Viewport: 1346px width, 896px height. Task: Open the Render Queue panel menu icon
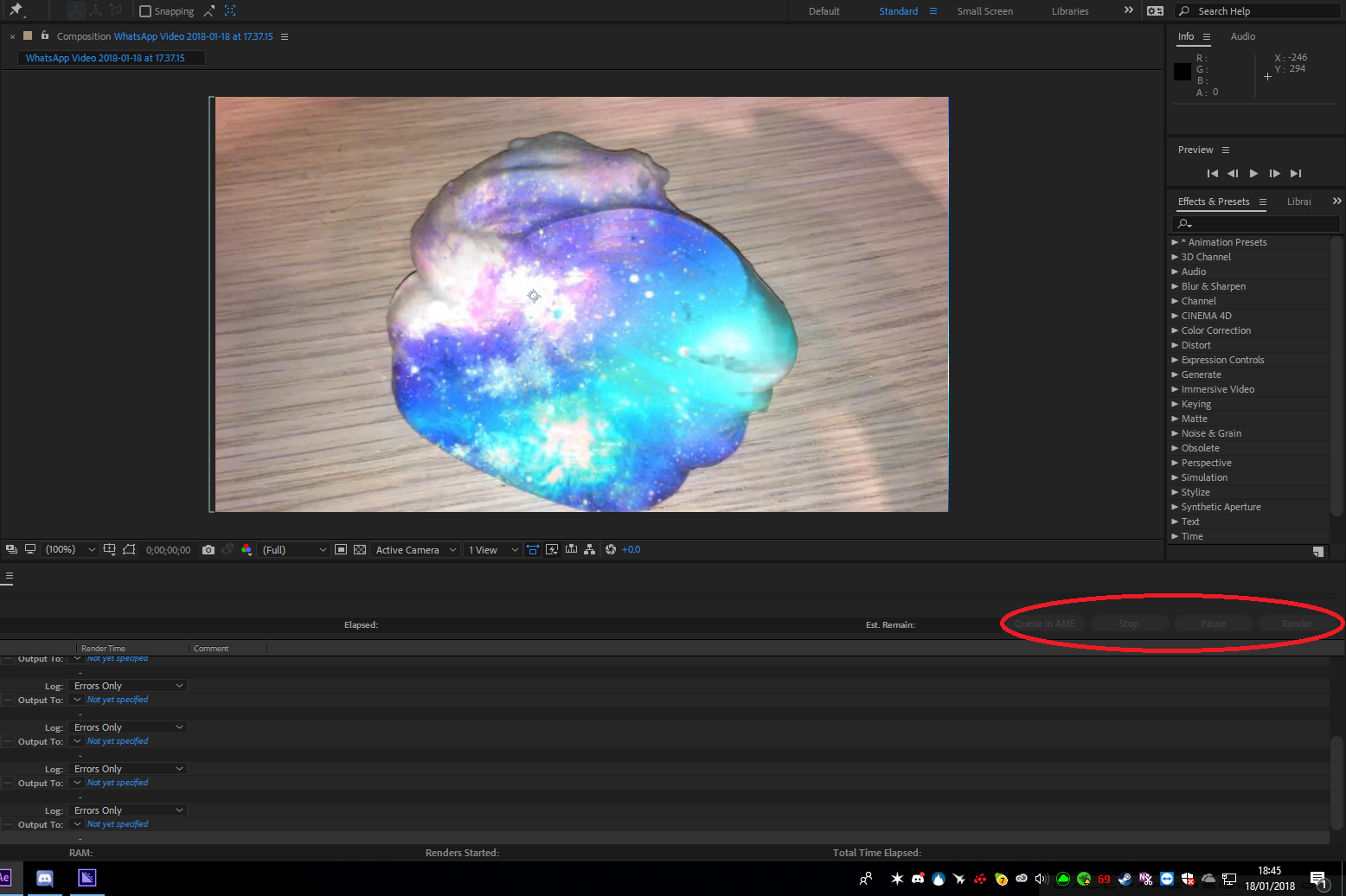click(x=9, y=575)
